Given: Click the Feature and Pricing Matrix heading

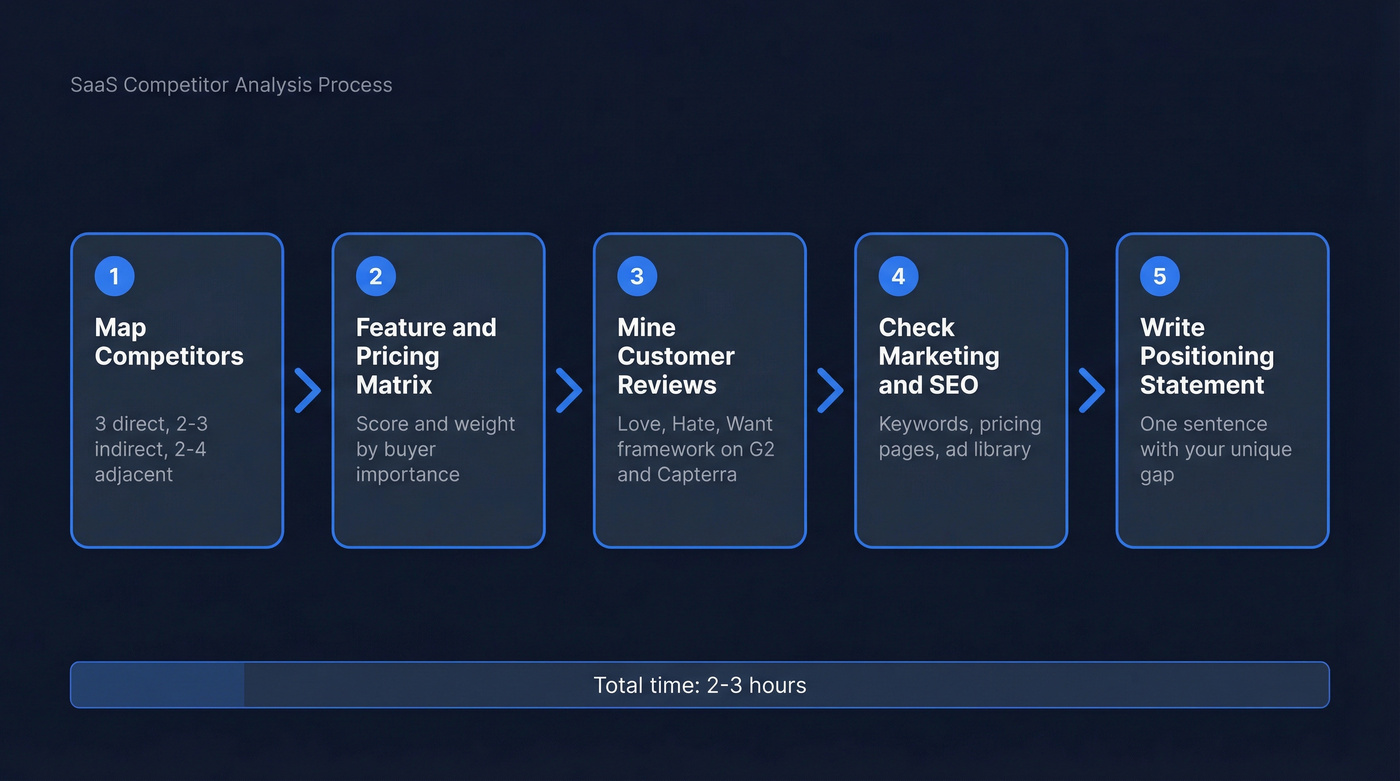Looking at the screenshot, I should pos(426,356).
